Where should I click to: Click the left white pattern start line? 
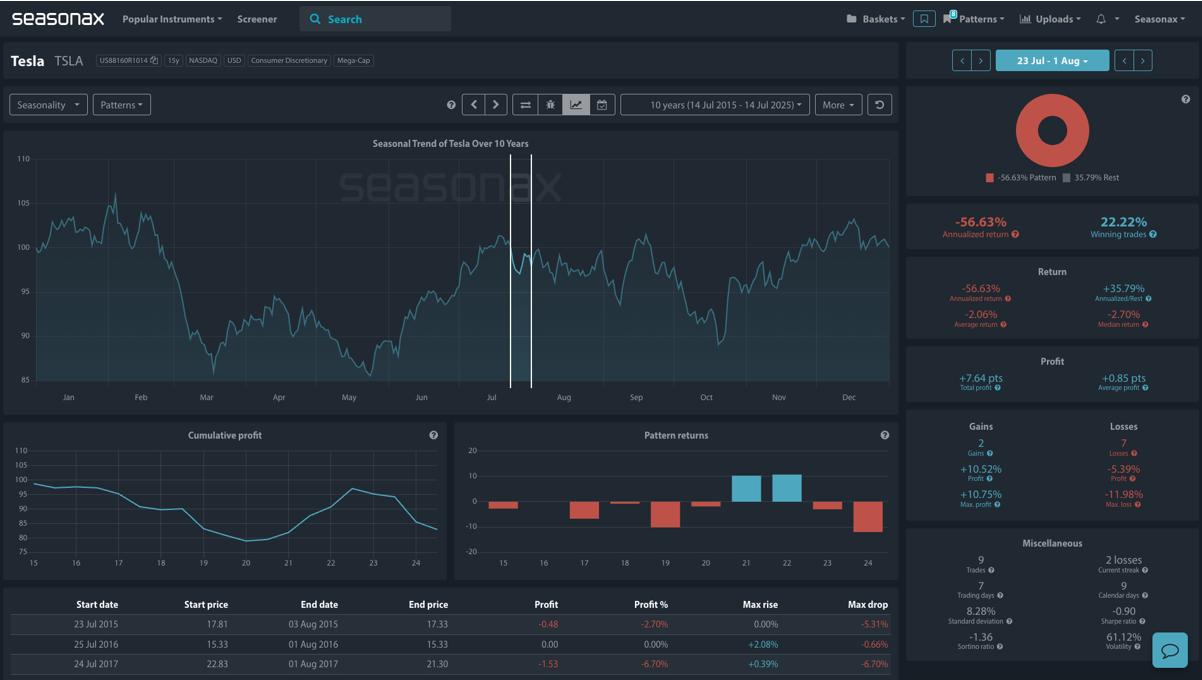510,270
